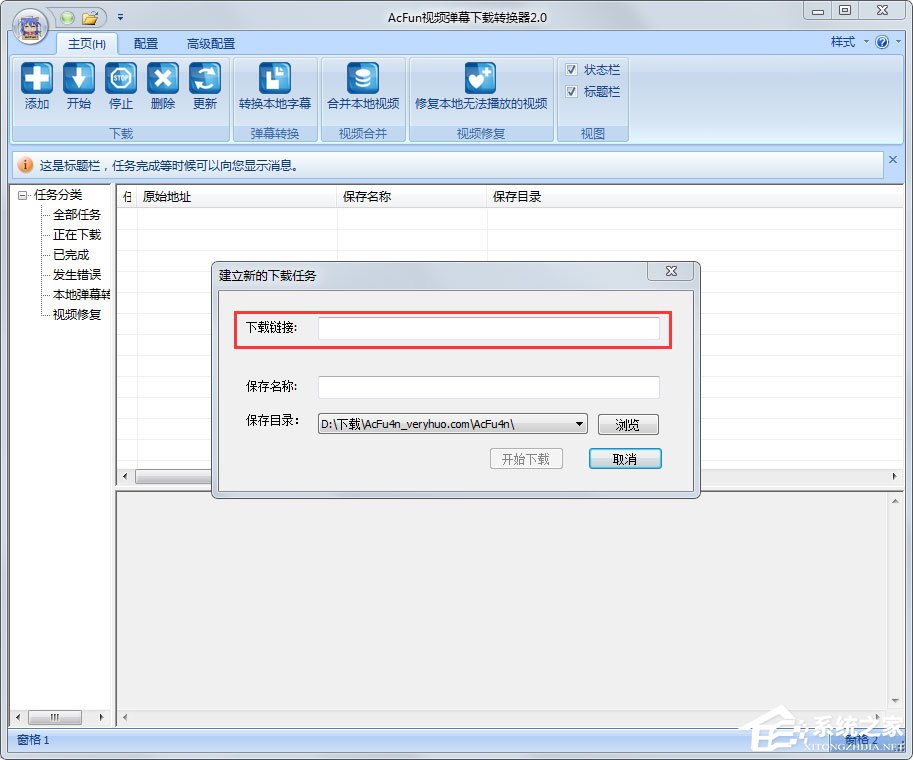Click the 保存目录 column header
Screen dimensions: 913x760
coord(695,197)
